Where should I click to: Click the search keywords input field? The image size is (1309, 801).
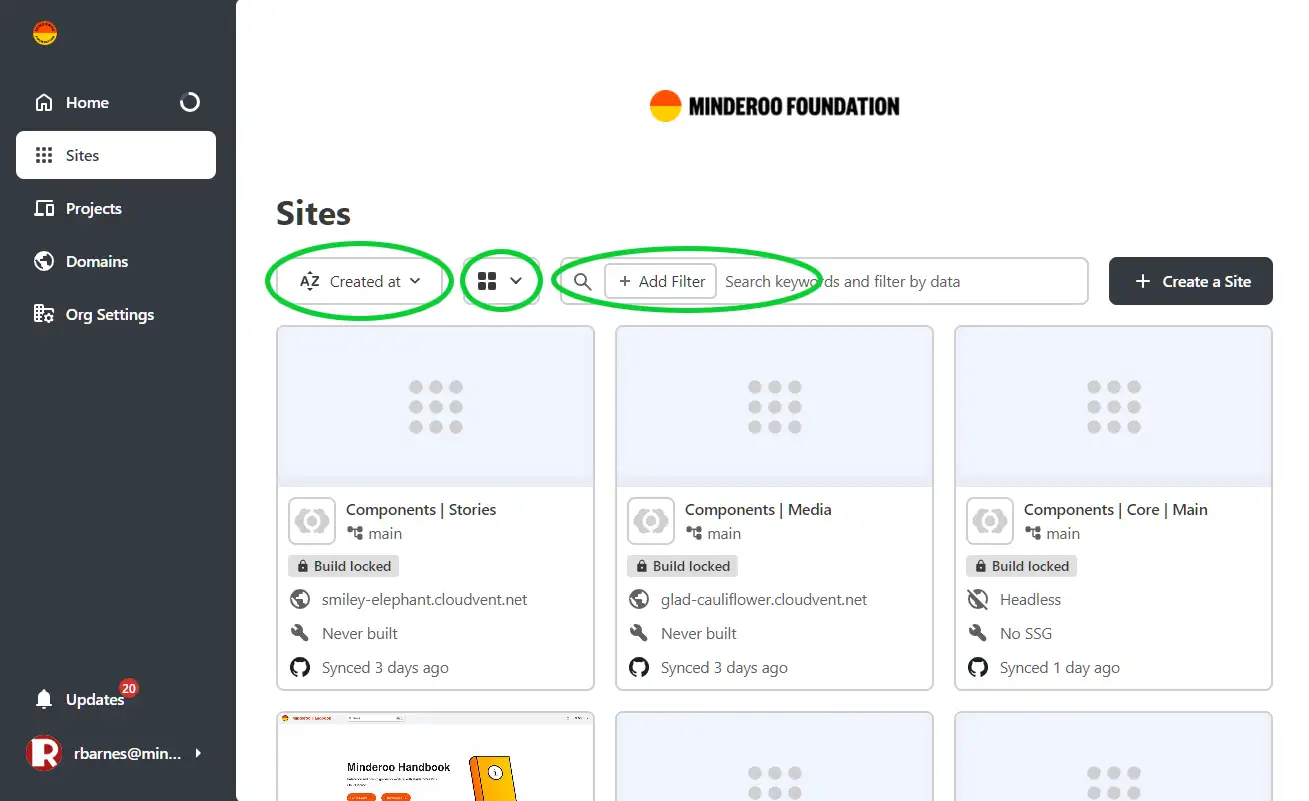pos(900,282)
